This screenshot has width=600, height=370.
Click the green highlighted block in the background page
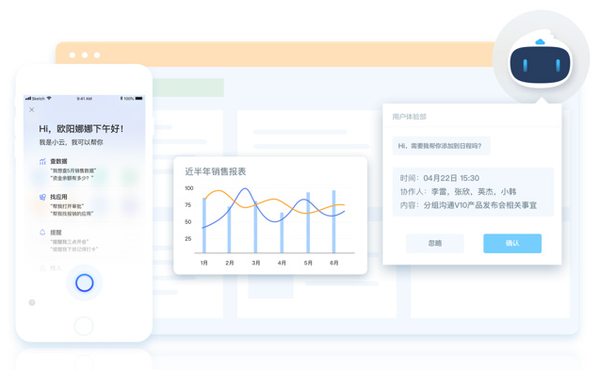188,88
